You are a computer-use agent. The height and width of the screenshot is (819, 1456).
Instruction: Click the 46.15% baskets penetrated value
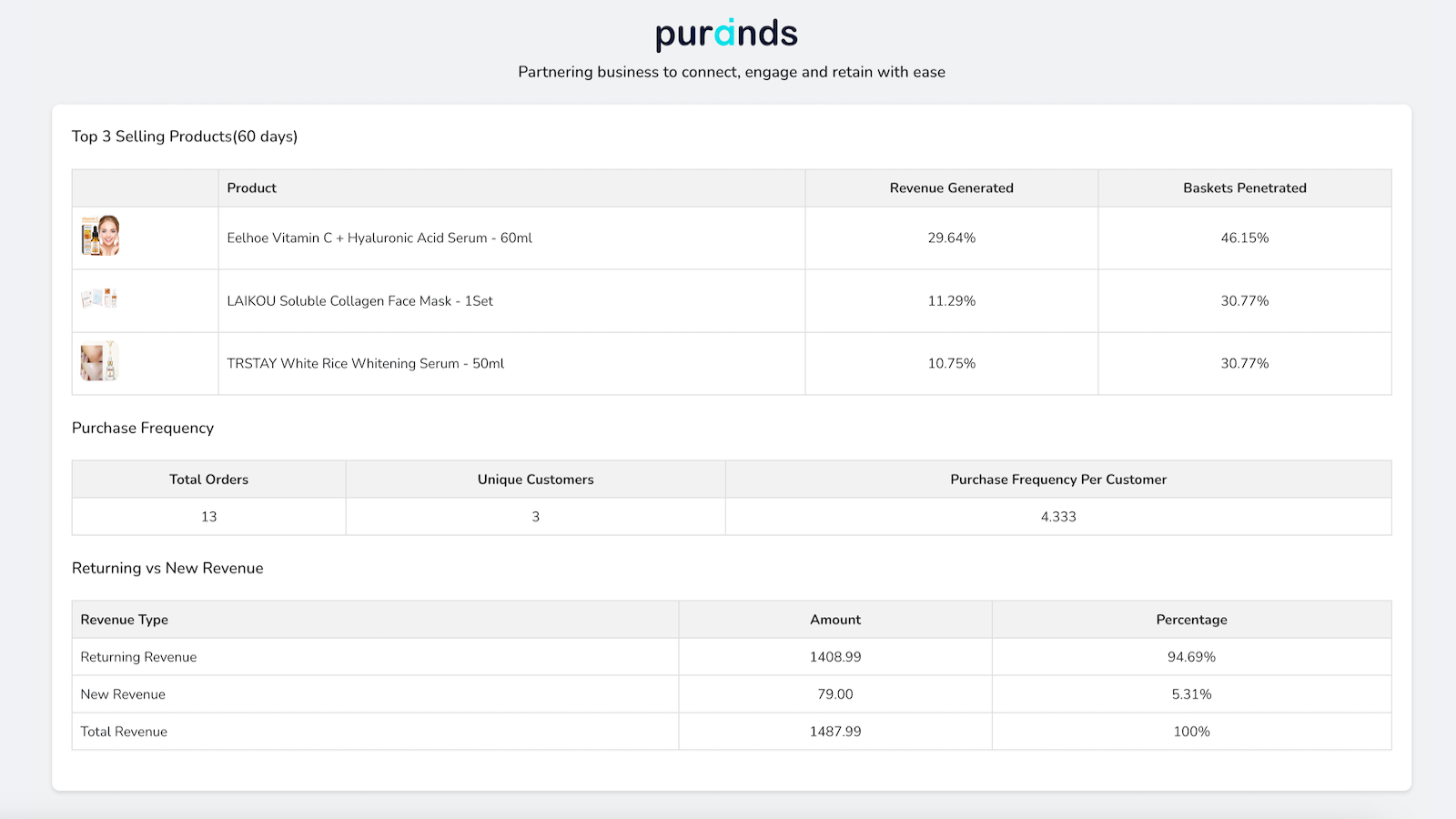(x=1245, y=238)
